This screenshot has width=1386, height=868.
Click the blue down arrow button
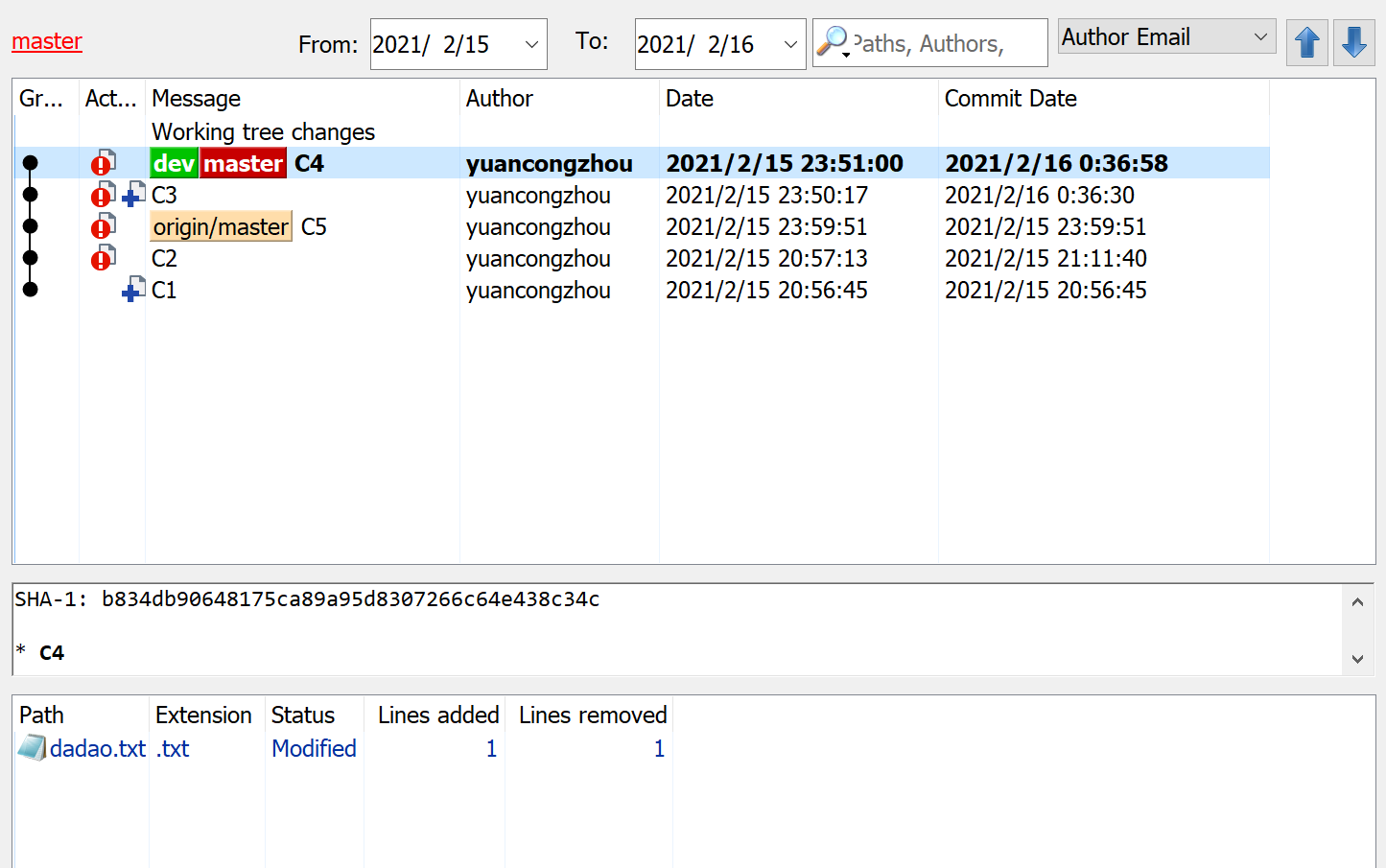coord(1353,43)
